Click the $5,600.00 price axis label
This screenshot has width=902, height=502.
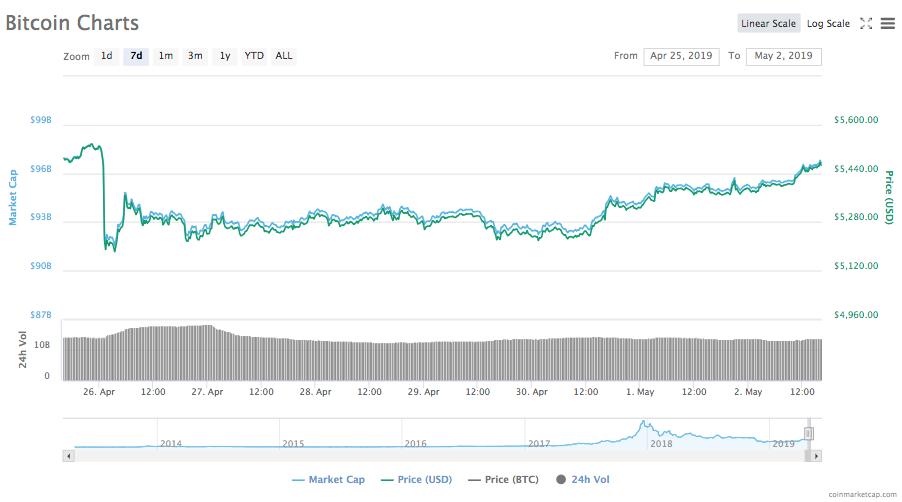pyautogui.click(x=856, y=120)
